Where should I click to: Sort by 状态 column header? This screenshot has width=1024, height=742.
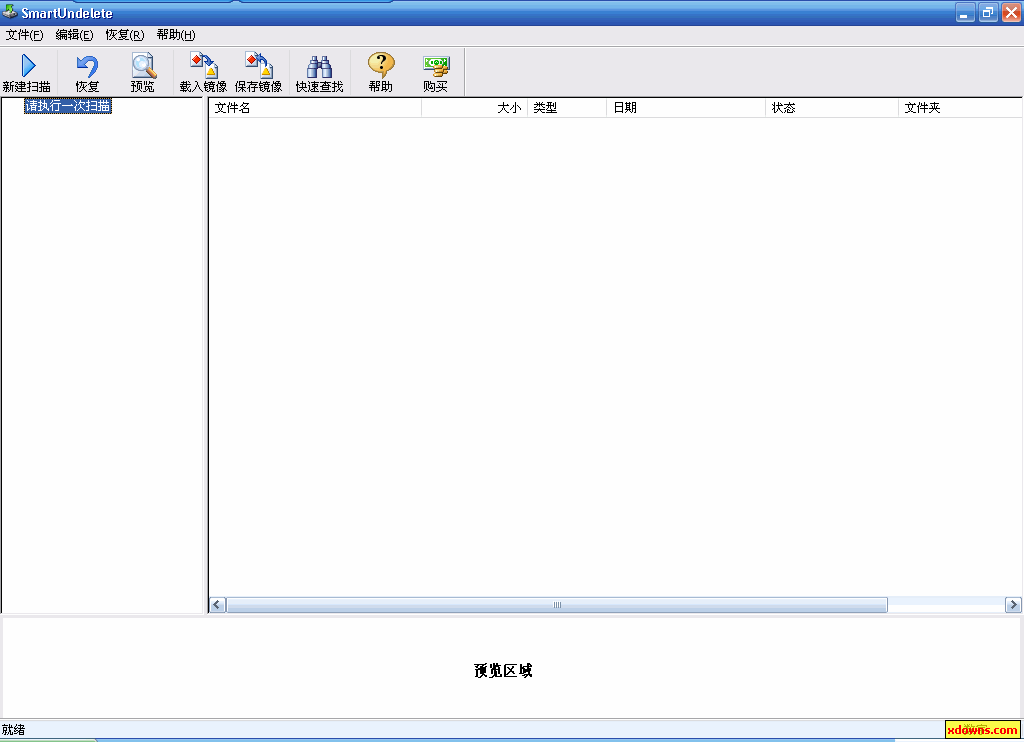[831, 108]
